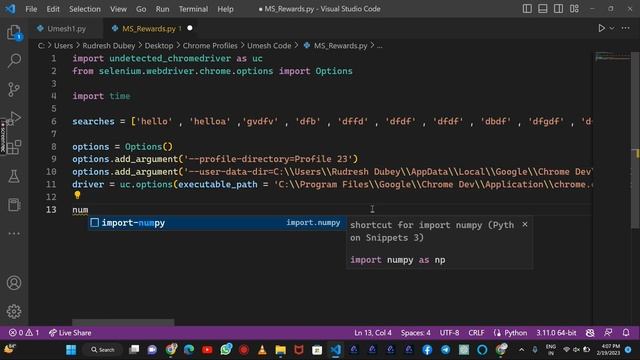Screen dimensions: 640x360
Task: Open the Run menu
Action: pos(162,9)
